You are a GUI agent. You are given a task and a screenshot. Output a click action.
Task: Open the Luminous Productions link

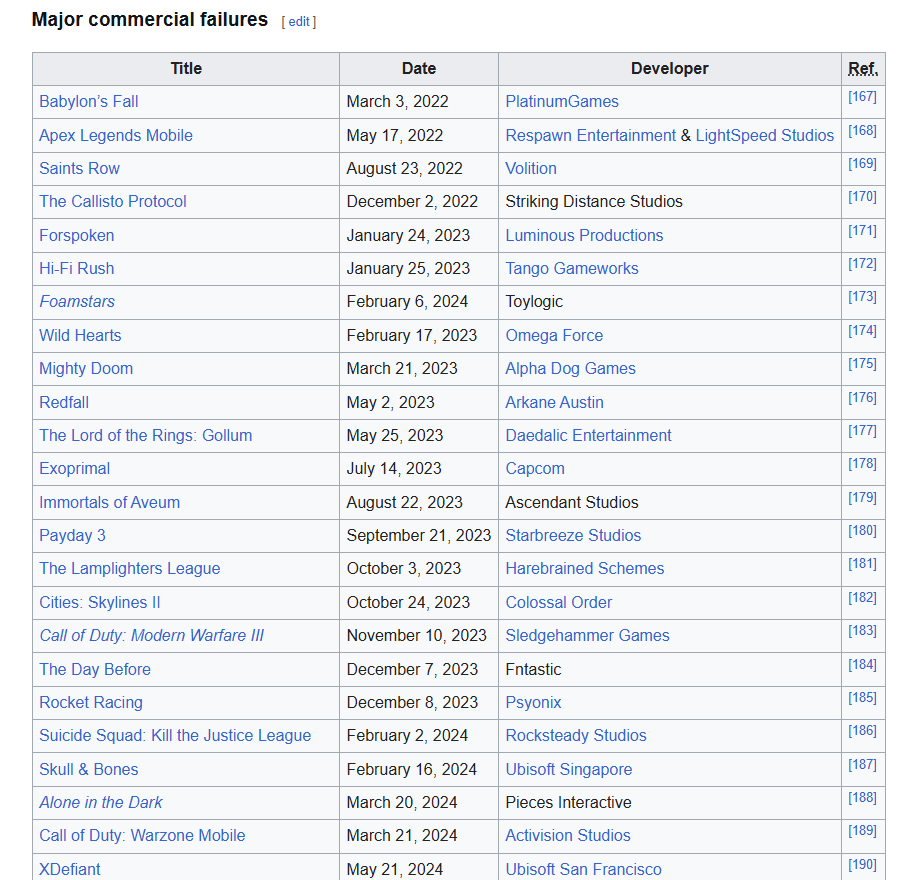pos(584,235)
